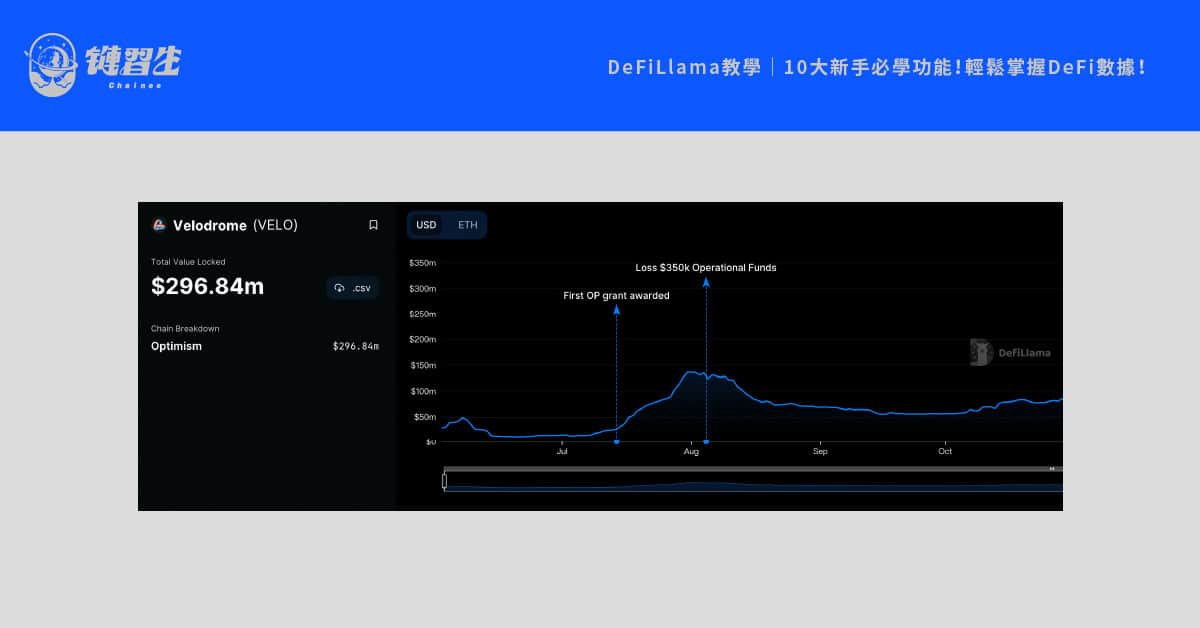The height and width of the screenshot is (628, 1200).
Task: Click the 'Loss $350k Operational Funds' annotation text
Action: pos(706,268)
